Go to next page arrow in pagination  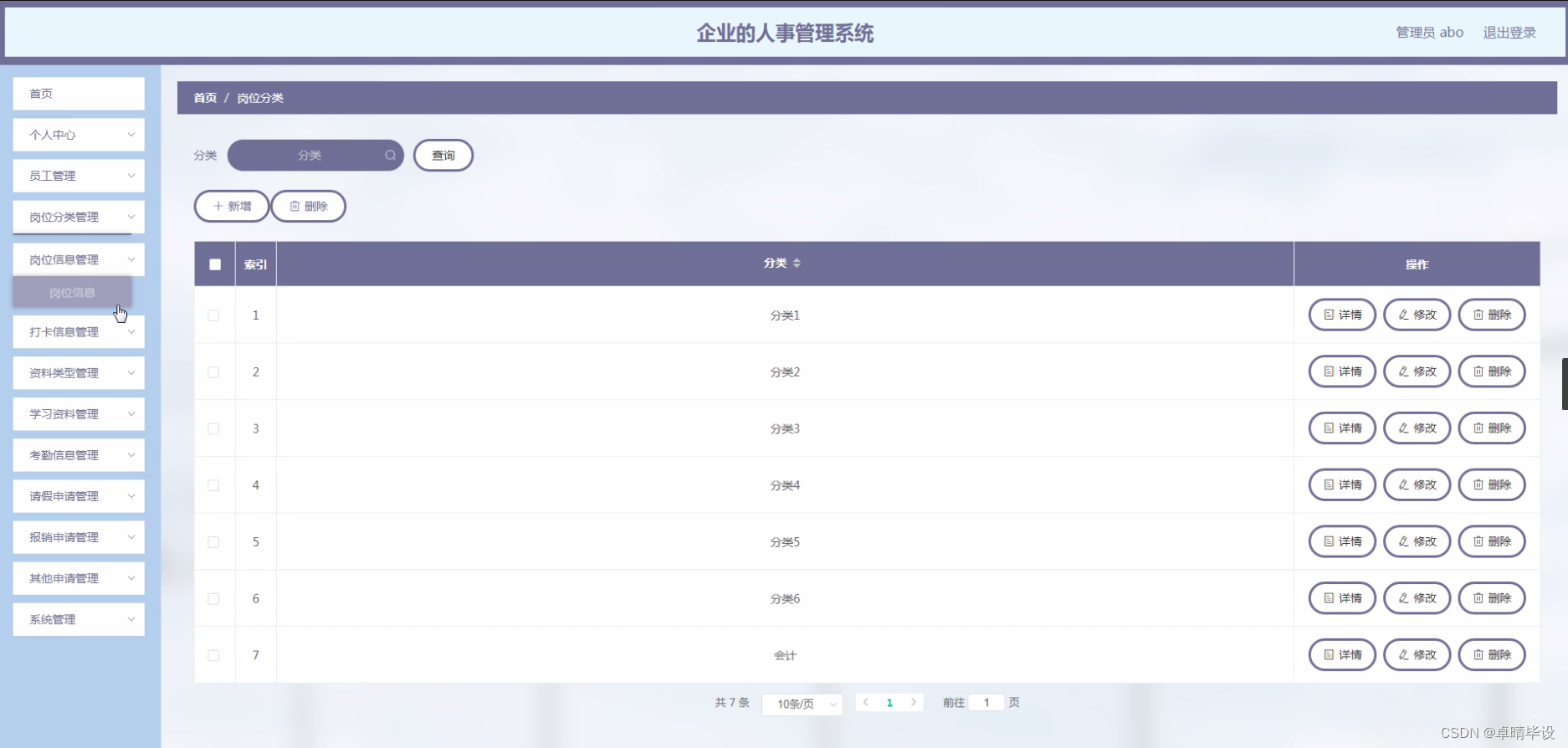(914, 703)
